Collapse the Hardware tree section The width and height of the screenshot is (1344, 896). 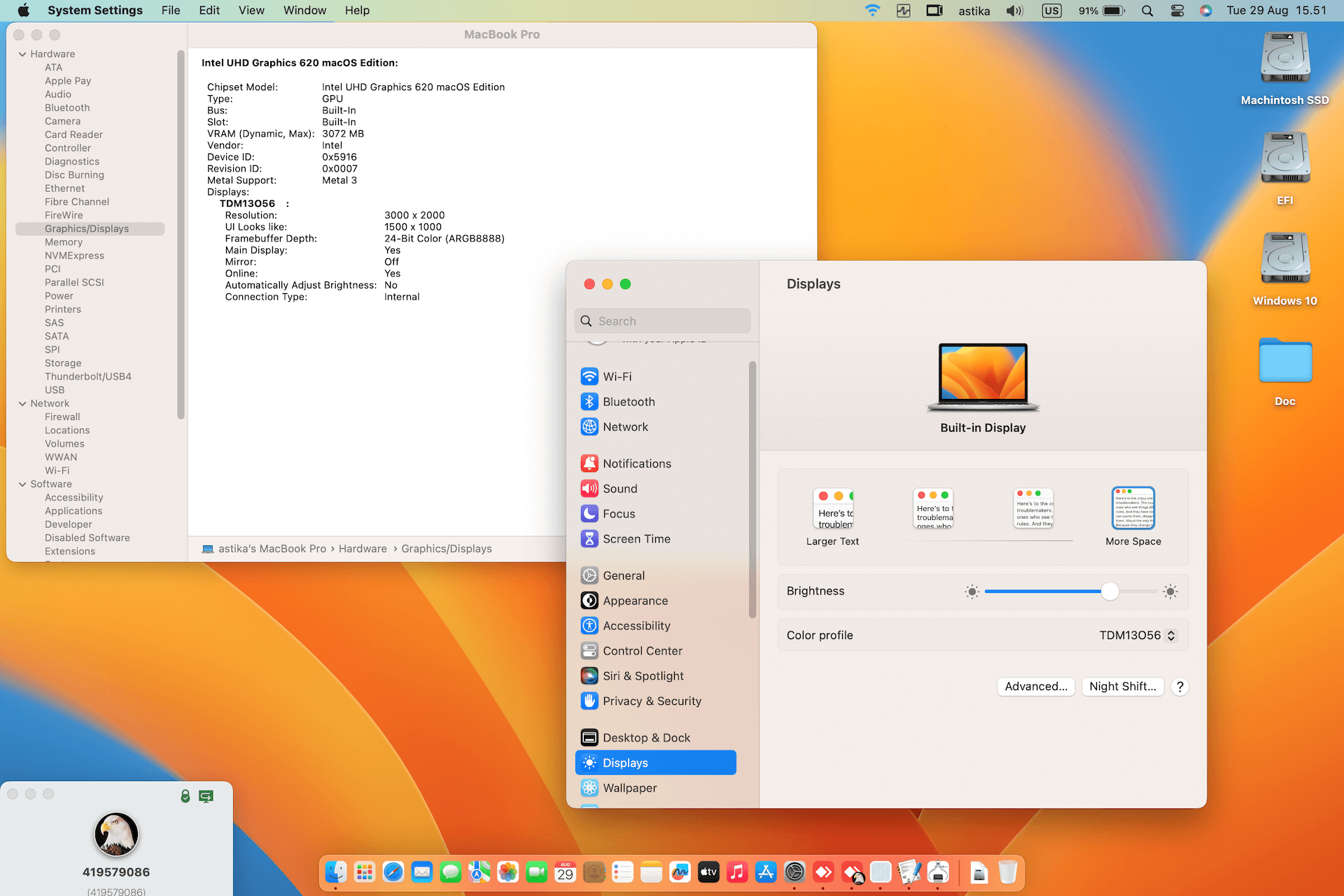(22, 54)
